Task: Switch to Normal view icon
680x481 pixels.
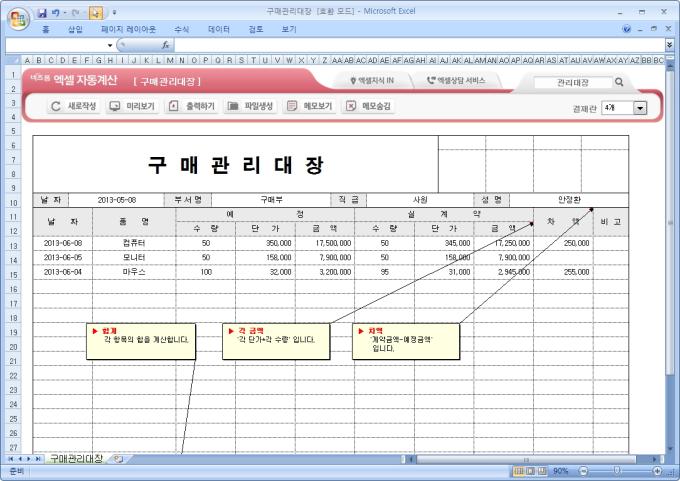Action: (519, 471)
